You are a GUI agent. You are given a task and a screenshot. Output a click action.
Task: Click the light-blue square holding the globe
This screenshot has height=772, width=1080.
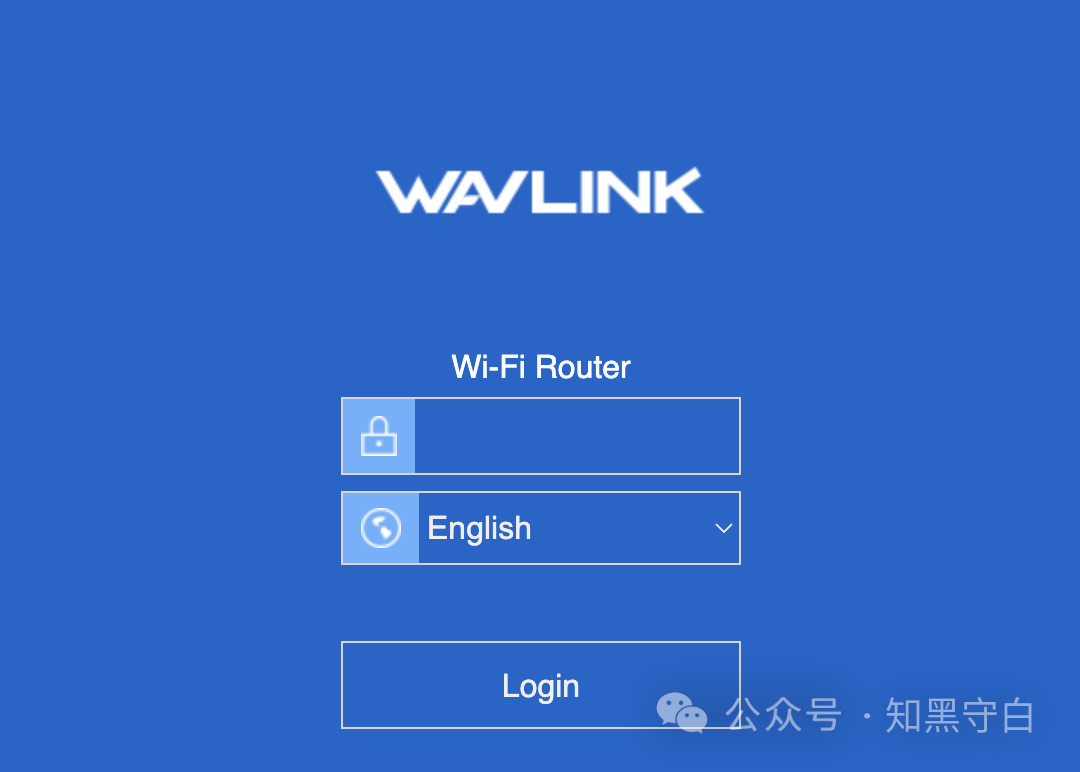(381, 528)
